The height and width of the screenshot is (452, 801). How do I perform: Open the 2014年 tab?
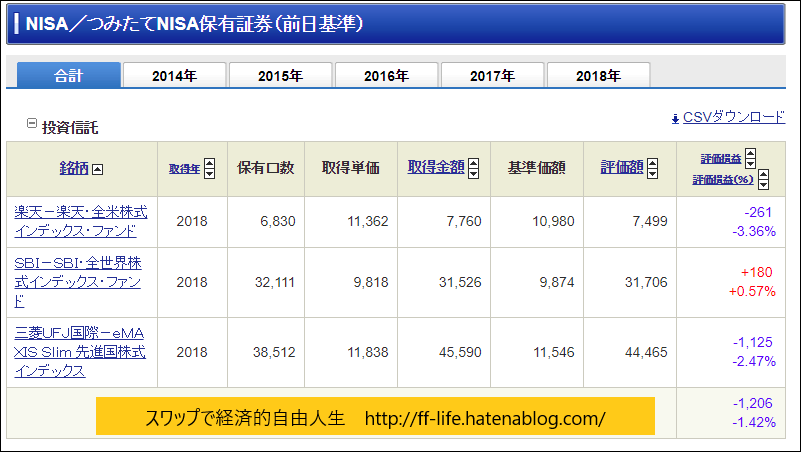click(175, 76)
